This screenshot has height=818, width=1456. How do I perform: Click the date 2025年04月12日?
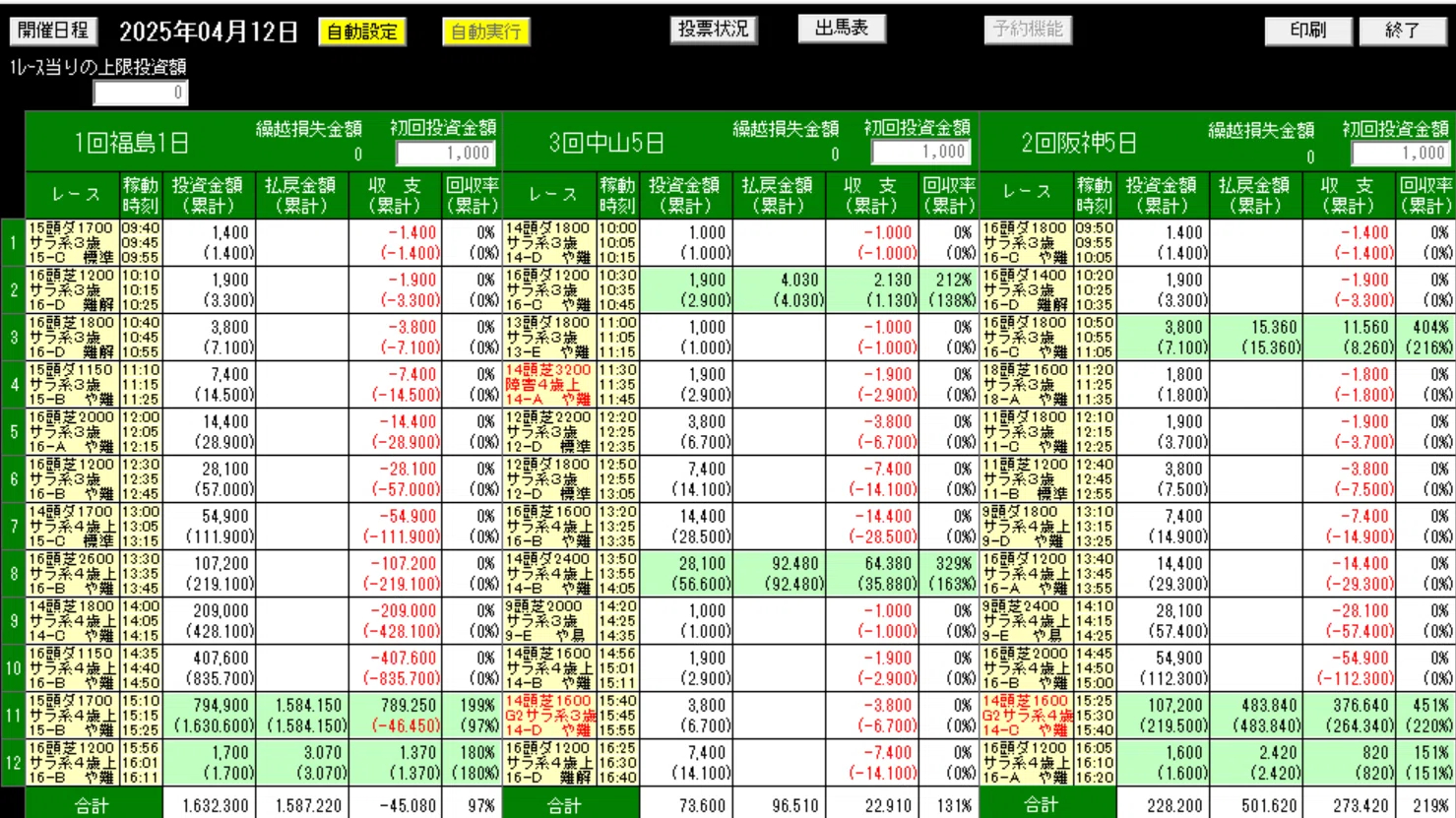209,31
